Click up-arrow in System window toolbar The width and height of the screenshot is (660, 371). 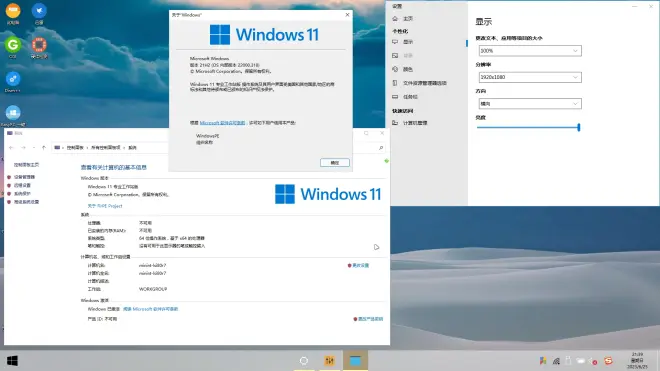(x=44, y=147)
